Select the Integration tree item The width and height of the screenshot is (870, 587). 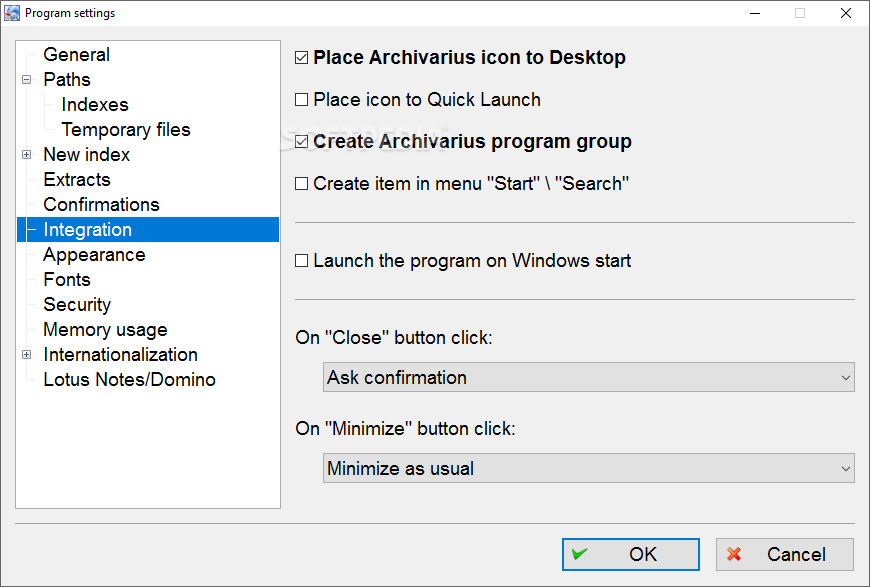[x=148, y=230]
